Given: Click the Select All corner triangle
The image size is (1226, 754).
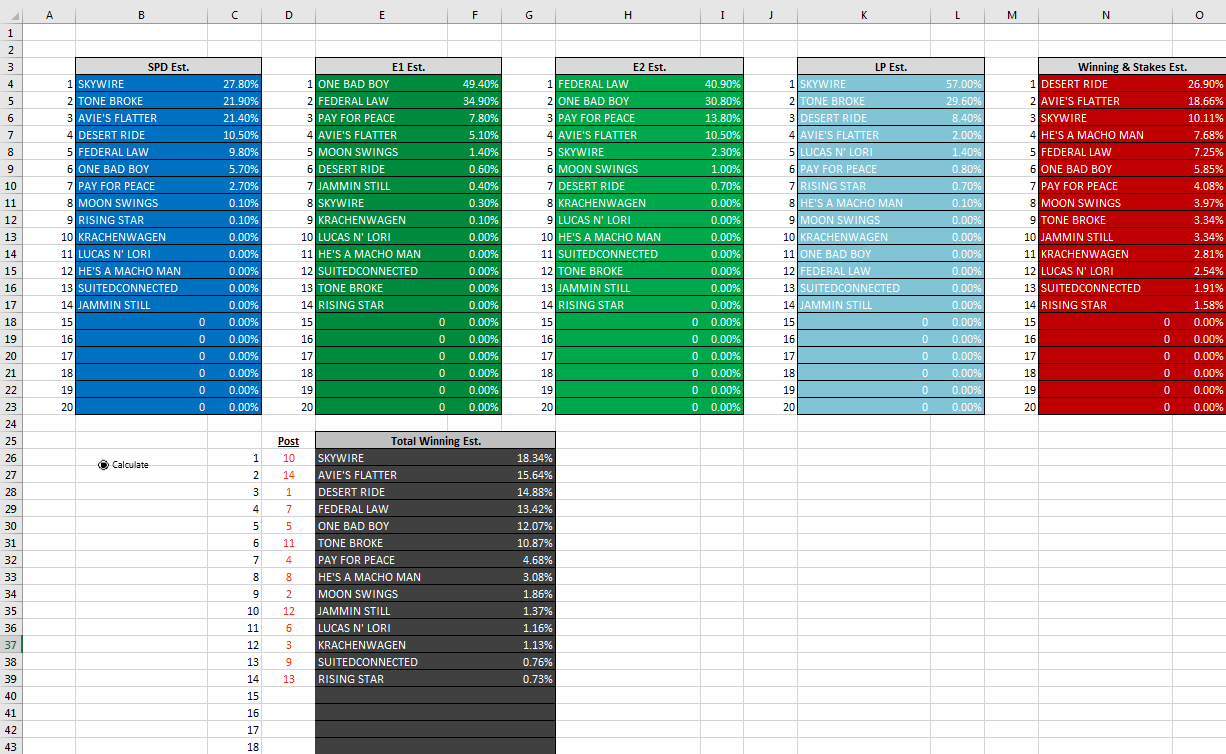Looking at the screenshot, I should (x=11, y=16).
